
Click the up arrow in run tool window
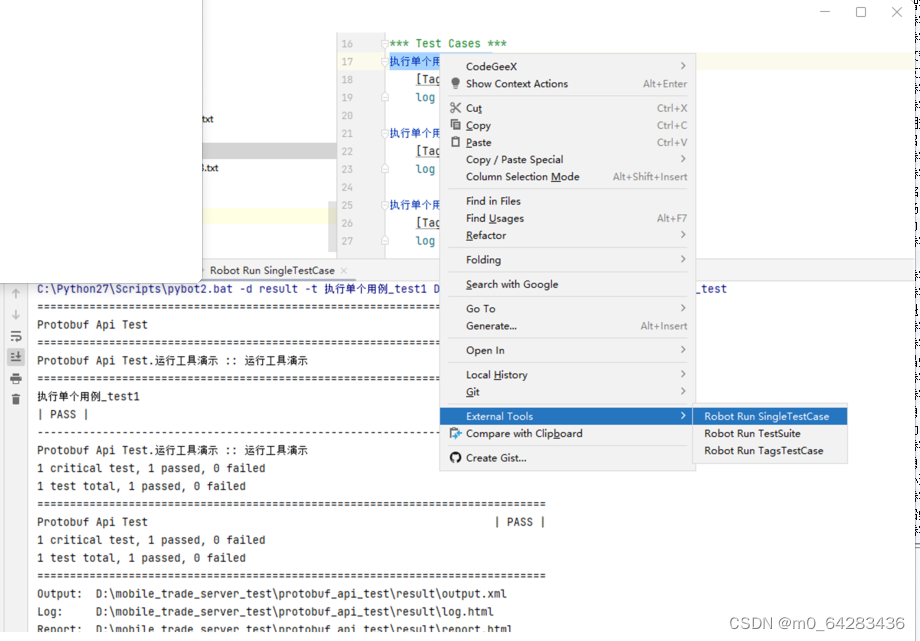point(16,293)
